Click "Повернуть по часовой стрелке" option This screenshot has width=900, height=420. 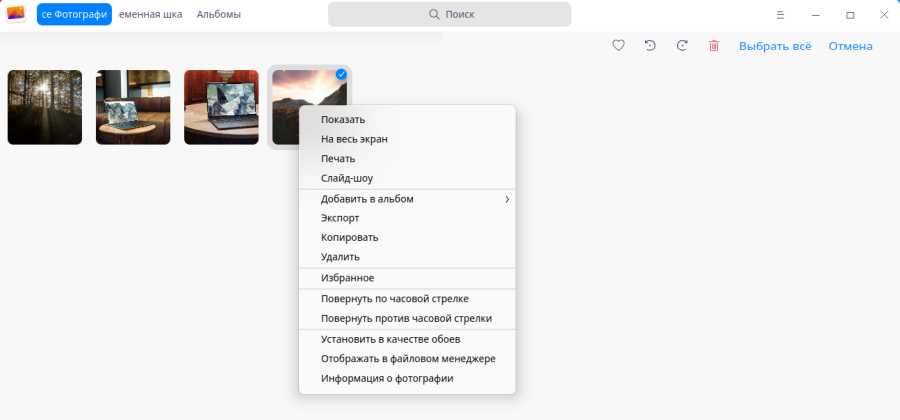[395, 299]
